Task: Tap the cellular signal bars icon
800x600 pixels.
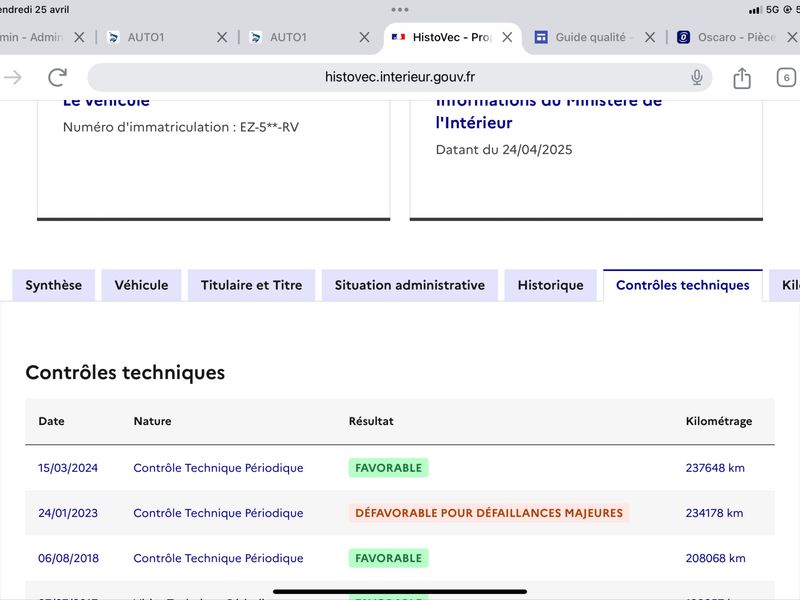Action: pos(755,10)
